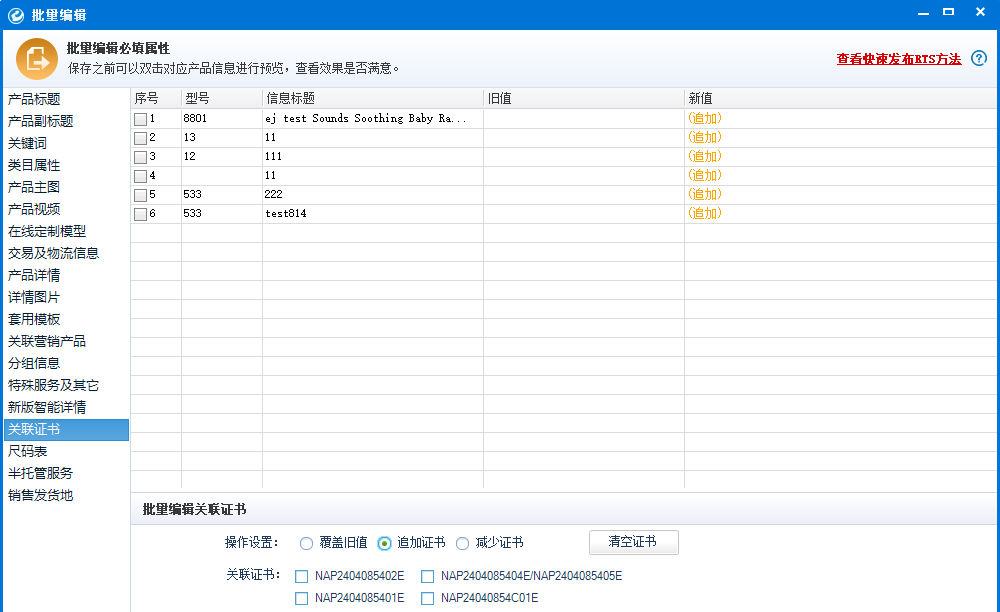The height and width of the screenshot is (612, 1000).
Task: Go to 分组信息 section
Action: tap(34, 363)
